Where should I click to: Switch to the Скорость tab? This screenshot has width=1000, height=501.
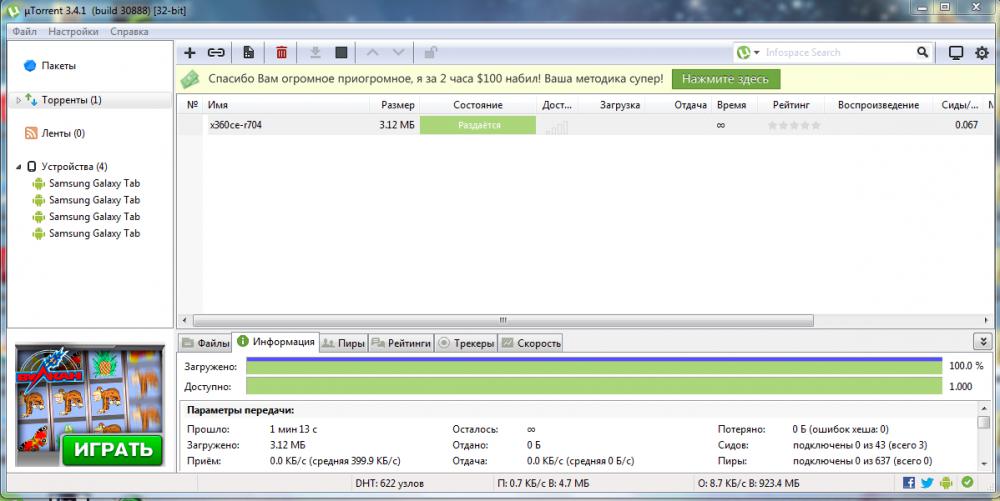coord(531,343)
